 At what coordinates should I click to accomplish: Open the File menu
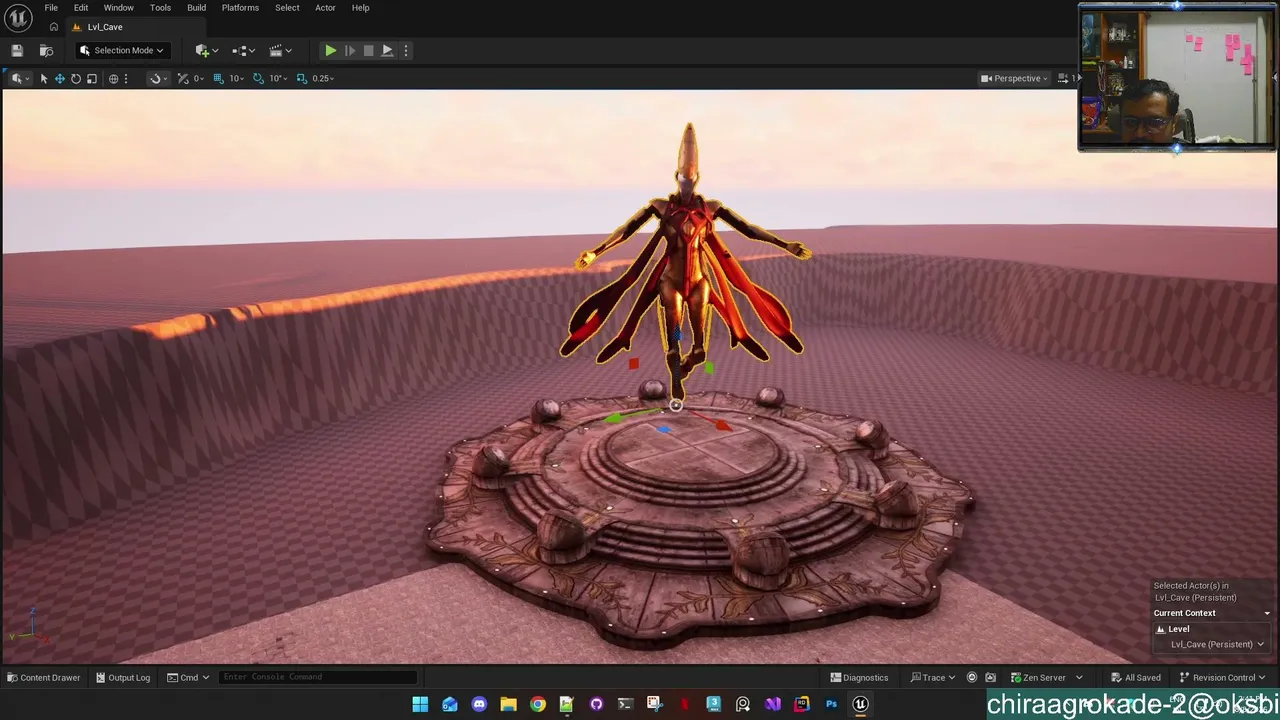(51, 7)
